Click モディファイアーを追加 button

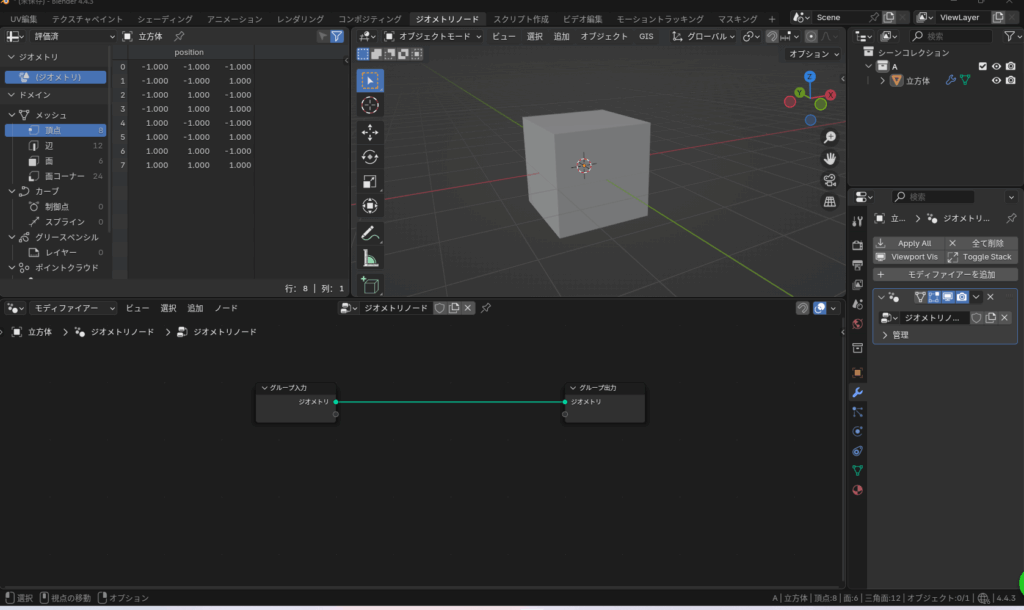click(945, 274)
